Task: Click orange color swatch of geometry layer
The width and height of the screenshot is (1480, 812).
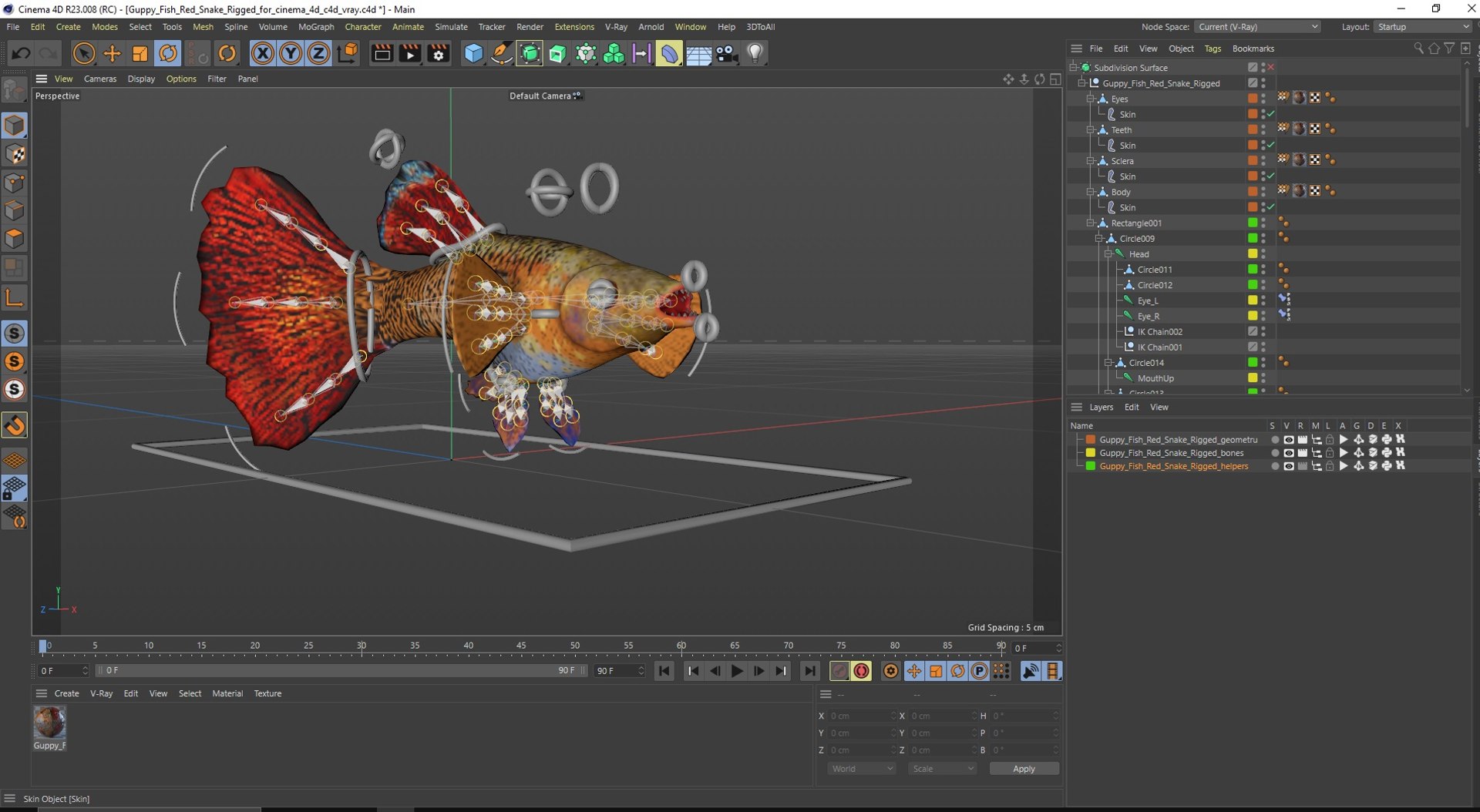Action: click(x=1090, y=440)
